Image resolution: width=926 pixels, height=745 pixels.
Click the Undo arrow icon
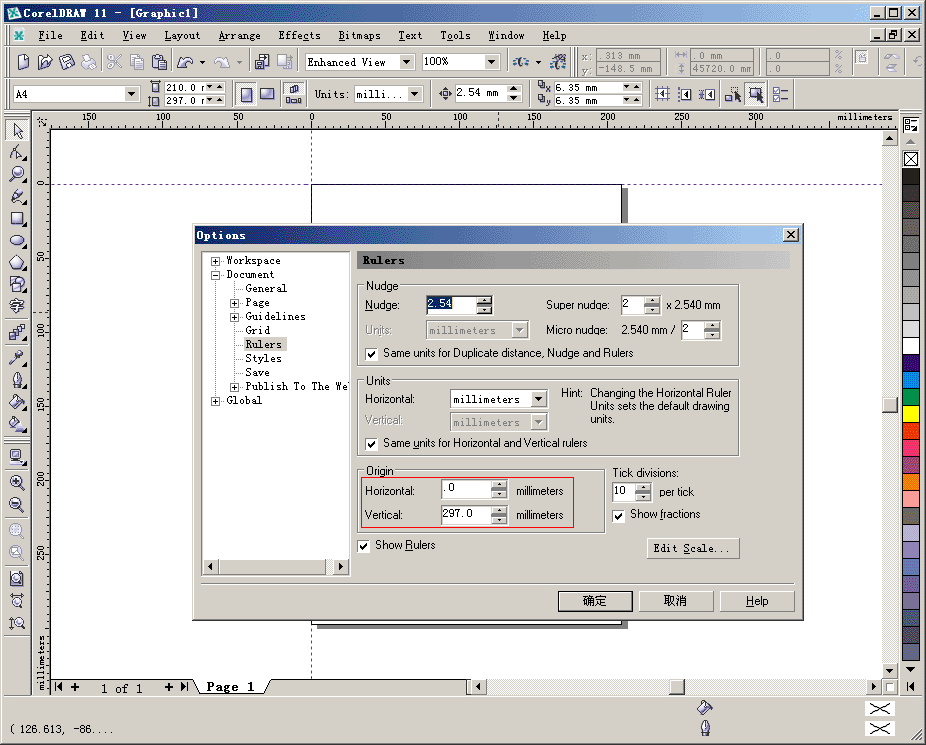[185, 62]
